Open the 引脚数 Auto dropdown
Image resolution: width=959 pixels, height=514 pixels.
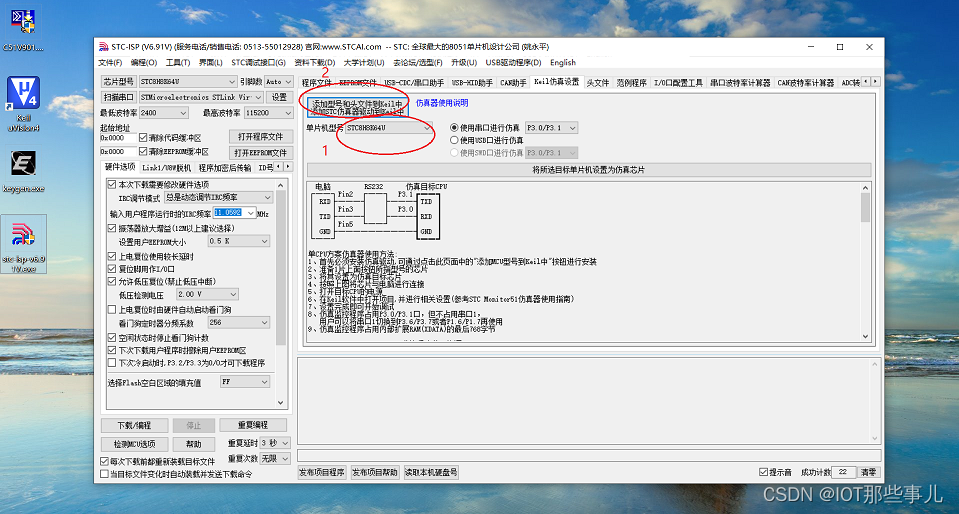[x=279, y=81]
